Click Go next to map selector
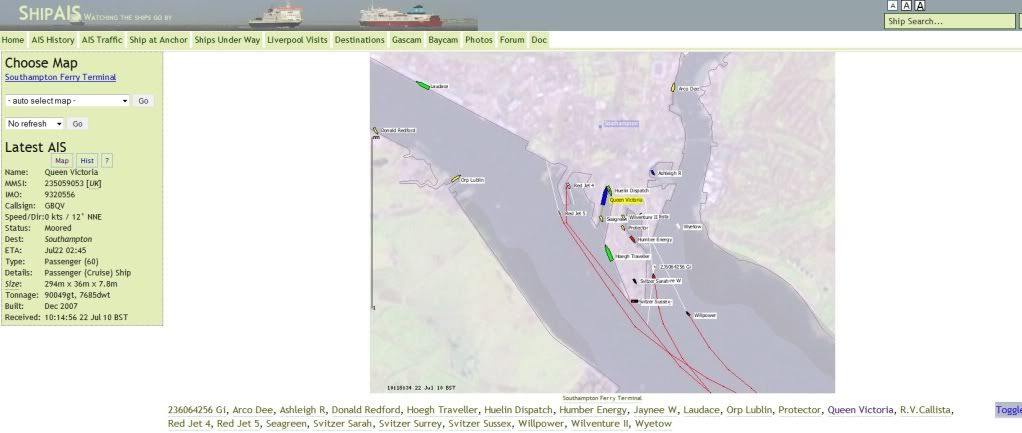 click(x=143, y=101)
